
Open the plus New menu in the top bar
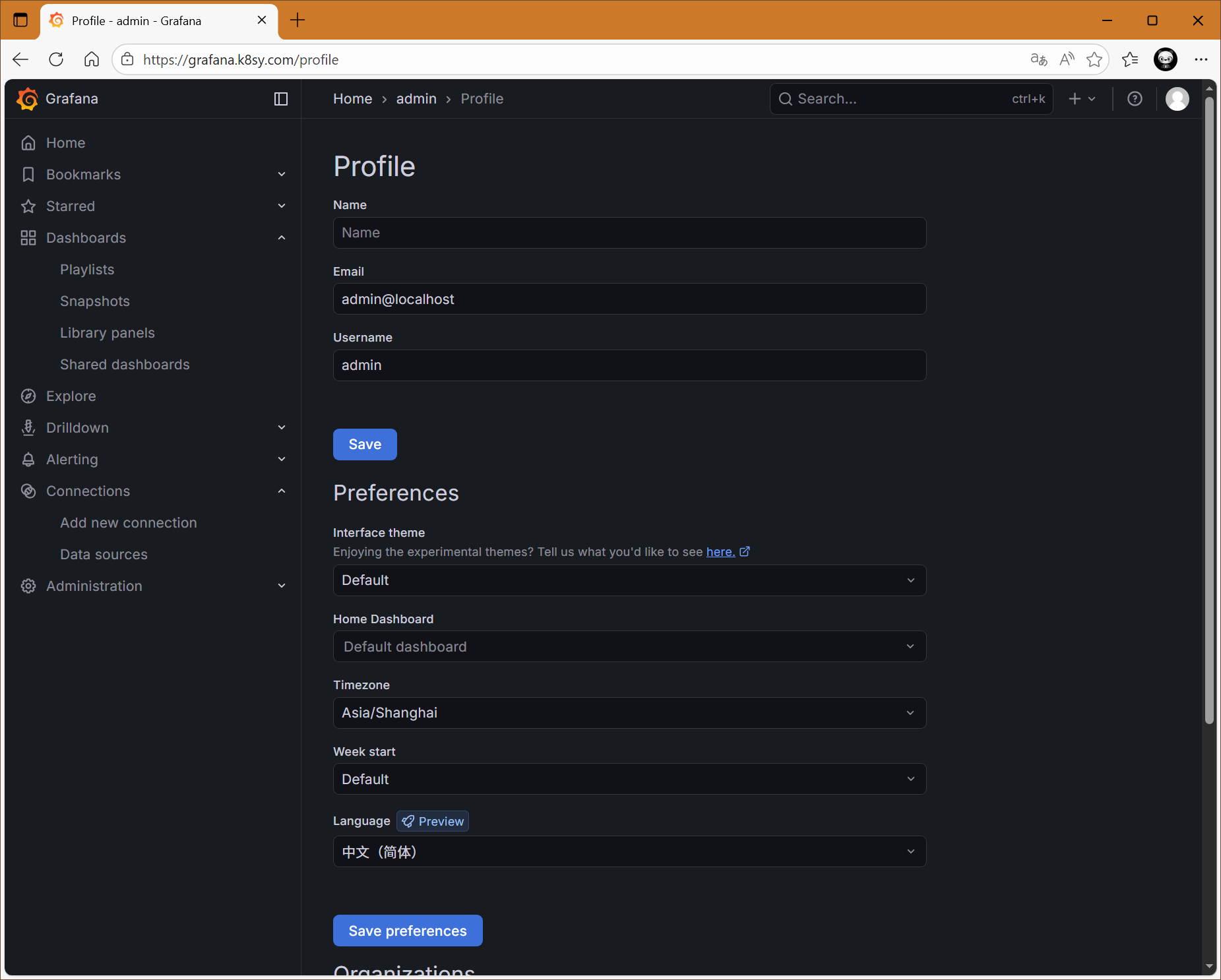pyautogui.click(x=1082, y=99)
